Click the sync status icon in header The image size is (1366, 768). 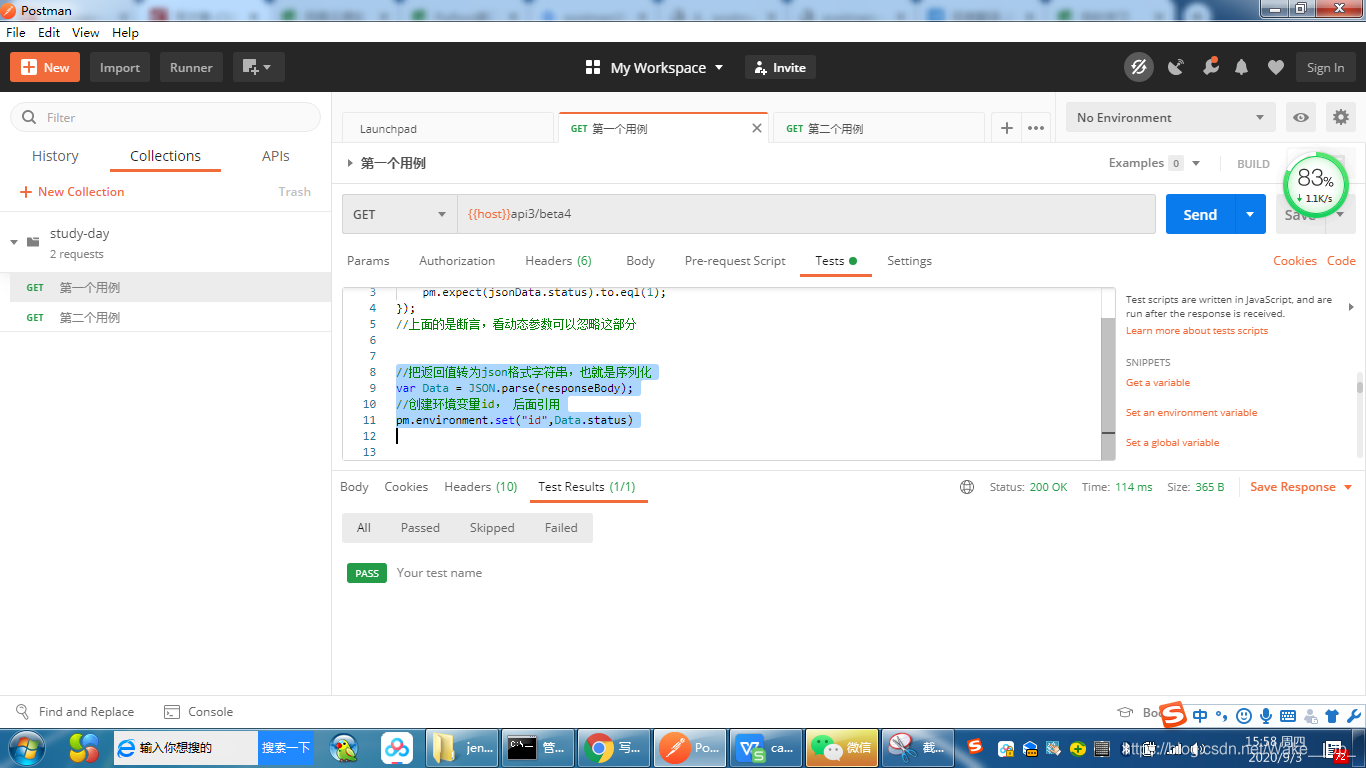point(1138,67)
